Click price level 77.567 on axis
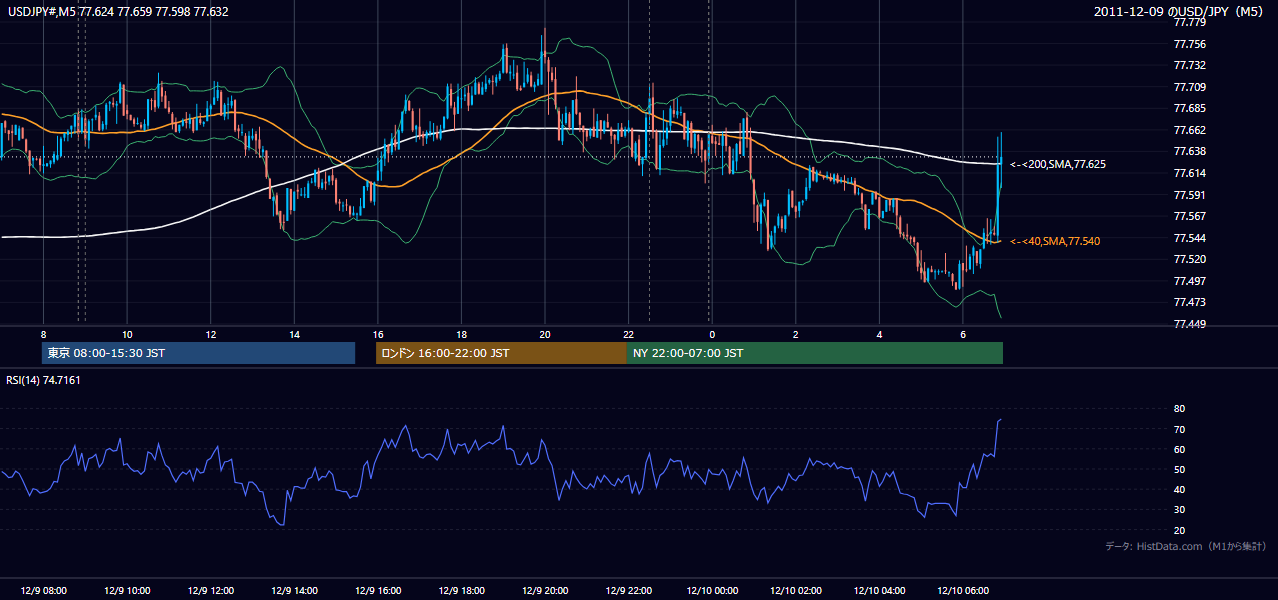This screenshot has width=1278, height=600. (x=1188, y=216)
